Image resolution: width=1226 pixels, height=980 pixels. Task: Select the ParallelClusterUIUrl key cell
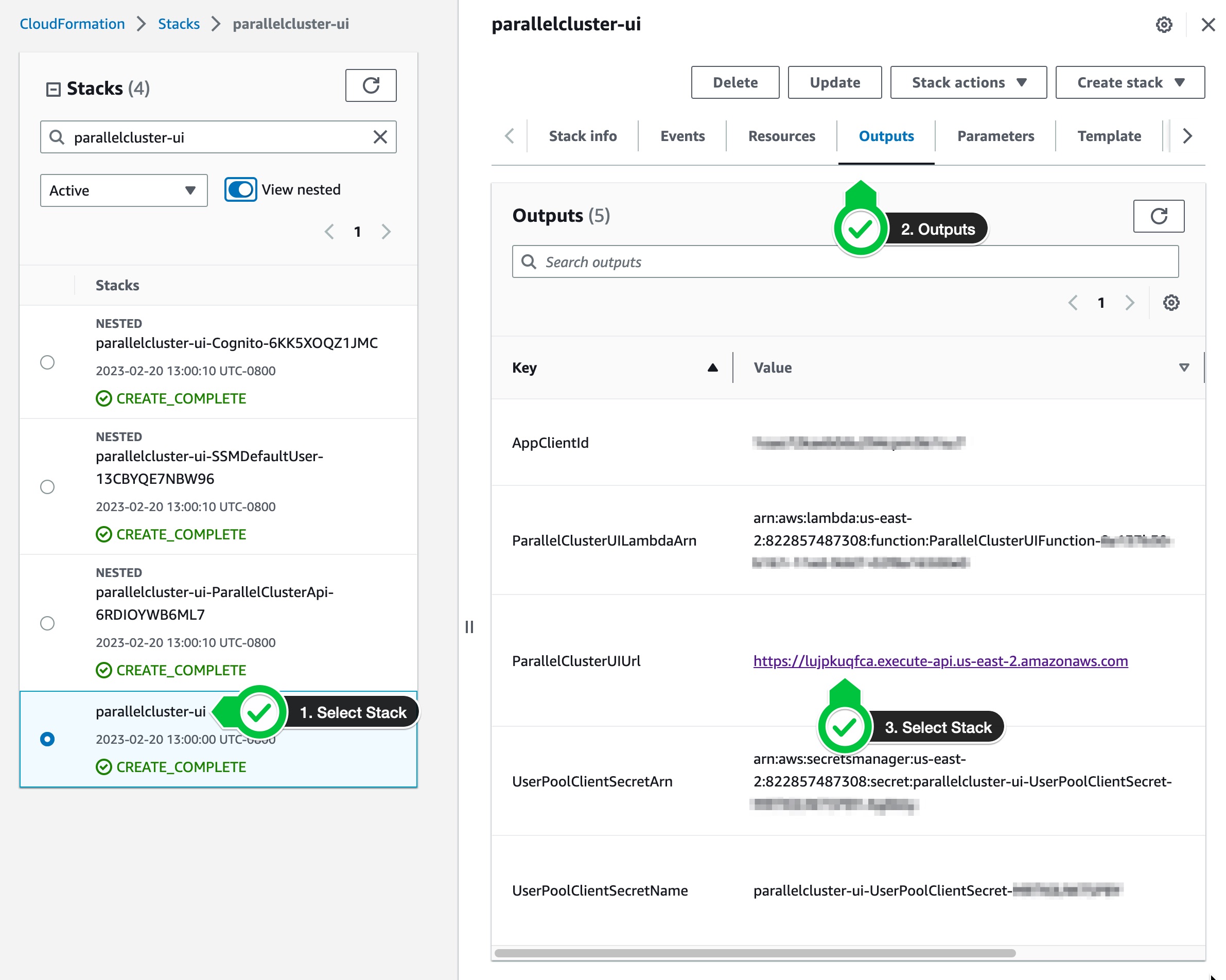[576, 661]
